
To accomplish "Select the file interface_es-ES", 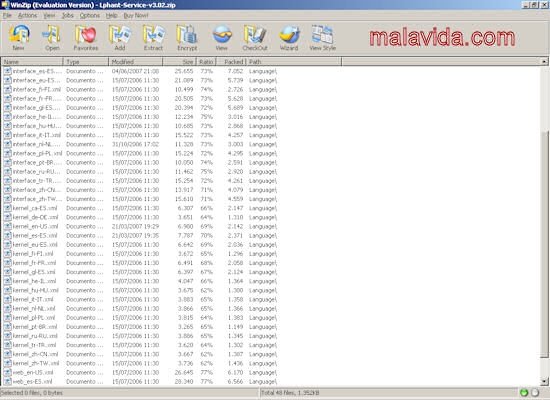I will [x=37, y=71].
